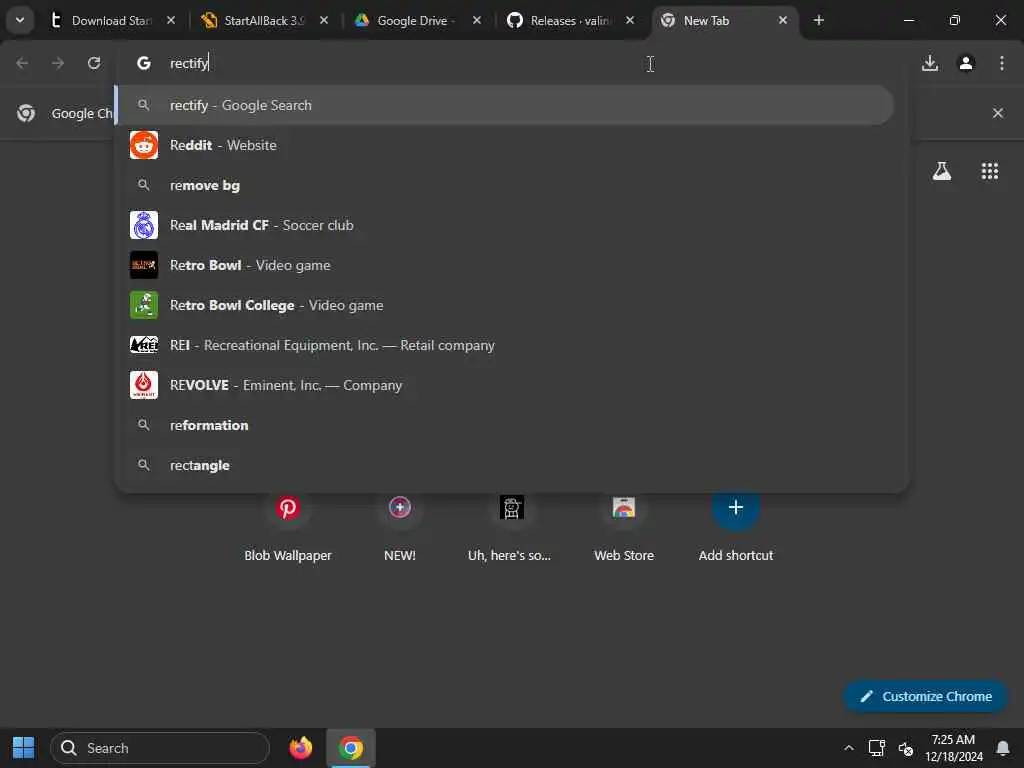Click the Reddit logo icon
1024x768 pixels.
[144, 145]
